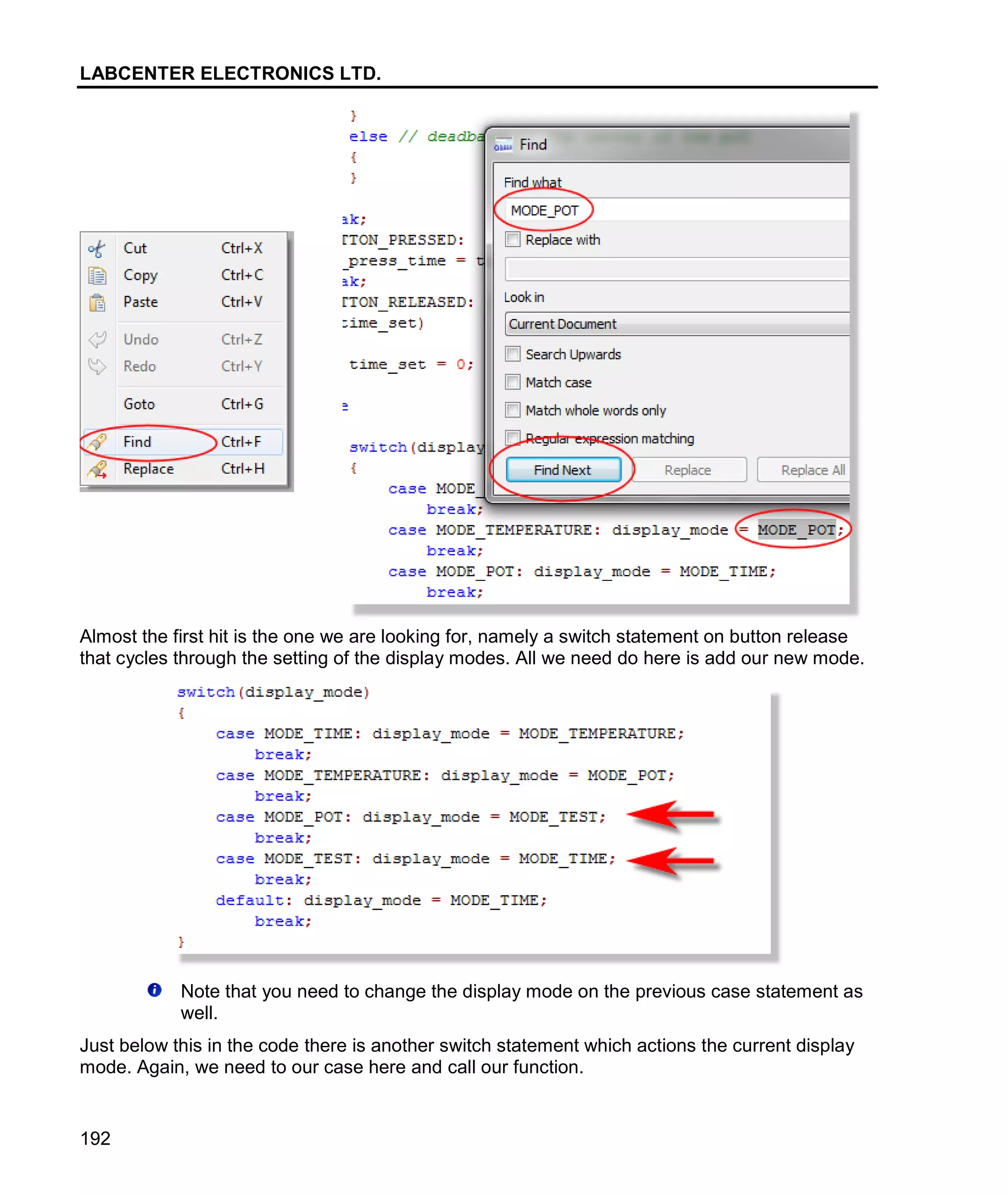Click 'MODE_TEST;' on the MODE_POT case line

[x=557, y=817]
